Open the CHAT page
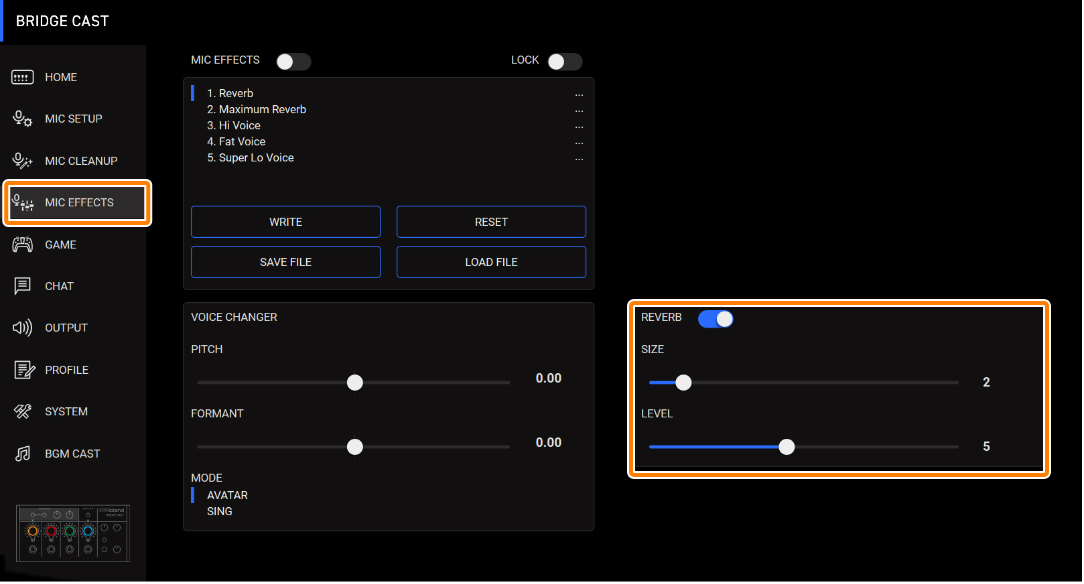1084x584 pixels. (59, 286)
